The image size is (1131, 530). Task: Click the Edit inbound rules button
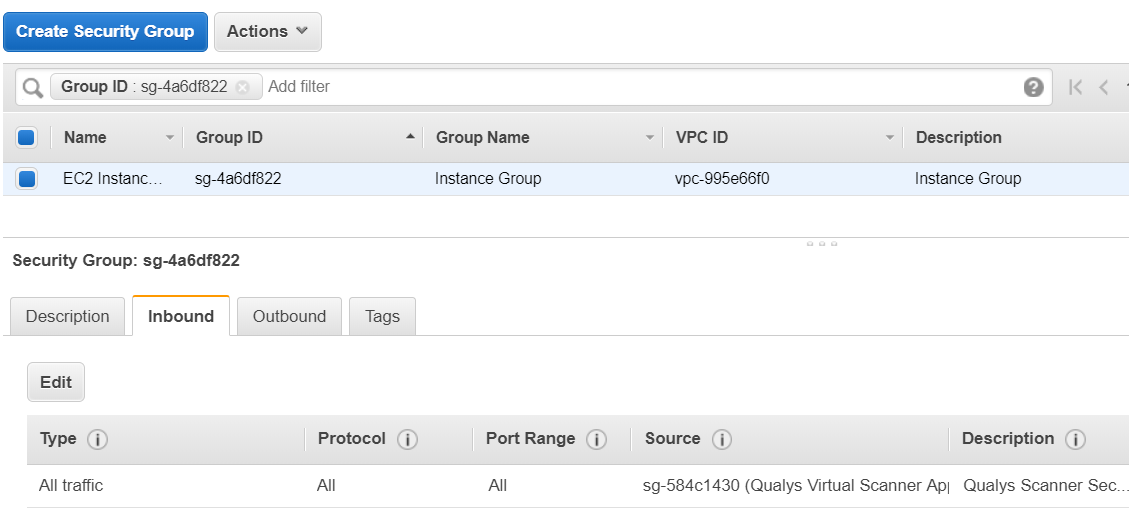[x=56, y=382]
